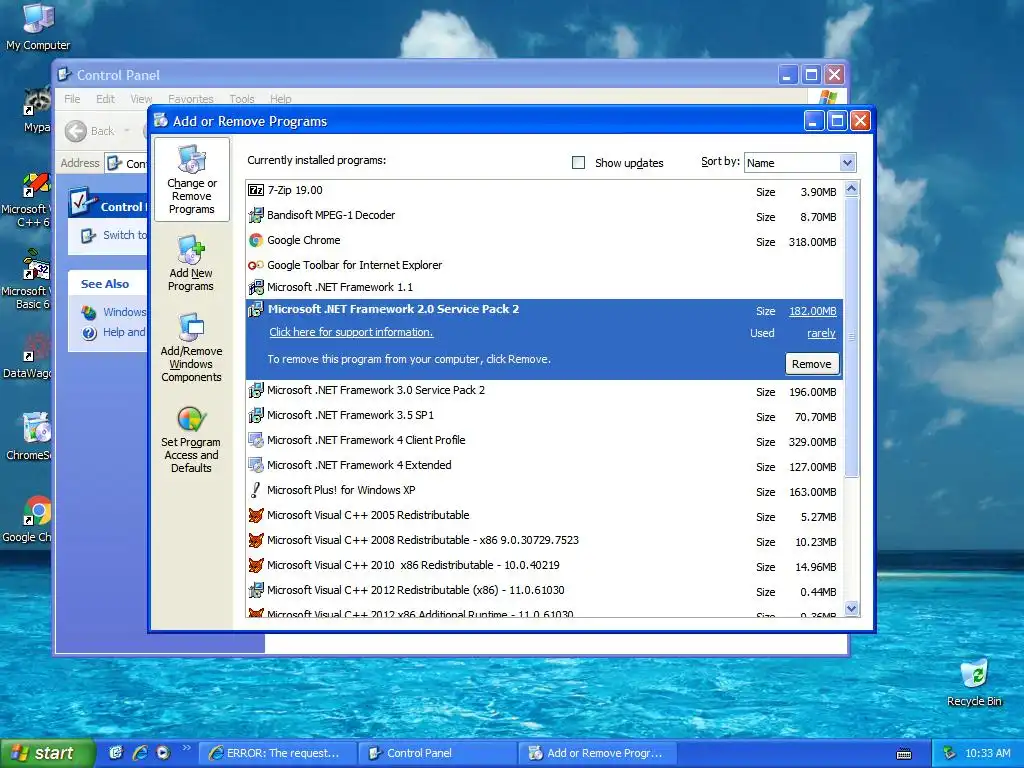Click the program list scroll down arrow
Image resolution: width=1024 pixels, height=768 pixels.
tap(852, 608)
